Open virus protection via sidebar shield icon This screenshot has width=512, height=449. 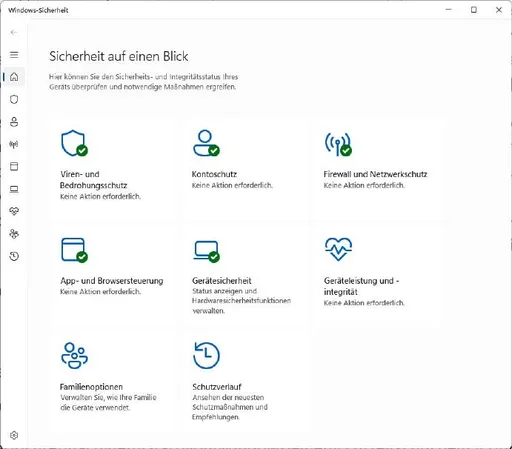pyautogui.click(x=14, y=99)
